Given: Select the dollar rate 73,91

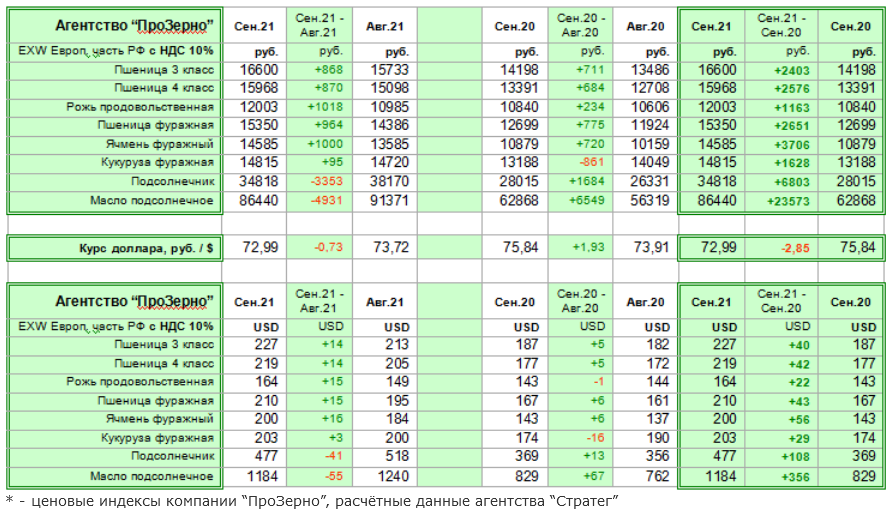Looking at the screenshot, I should [x=651, y=248].
